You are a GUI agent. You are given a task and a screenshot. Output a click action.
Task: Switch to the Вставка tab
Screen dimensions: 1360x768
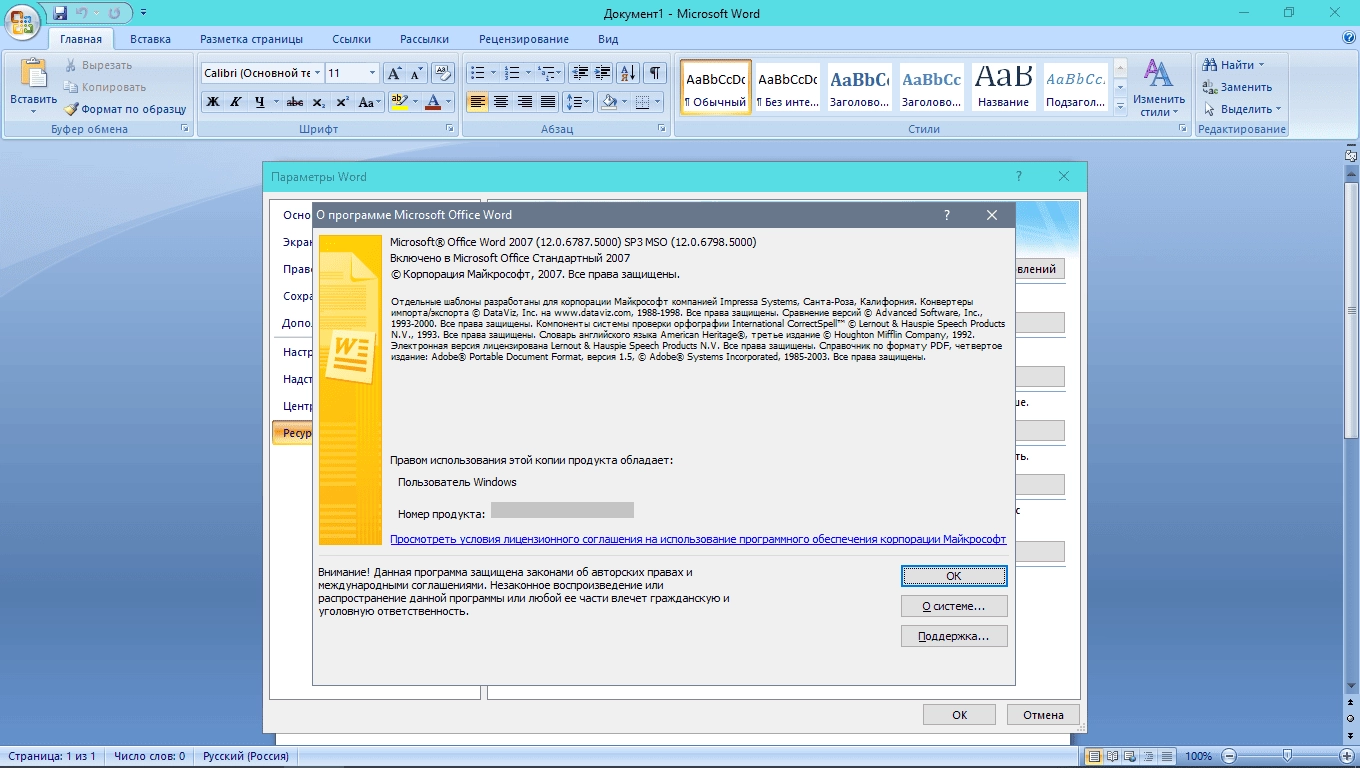tap(150, 39)
